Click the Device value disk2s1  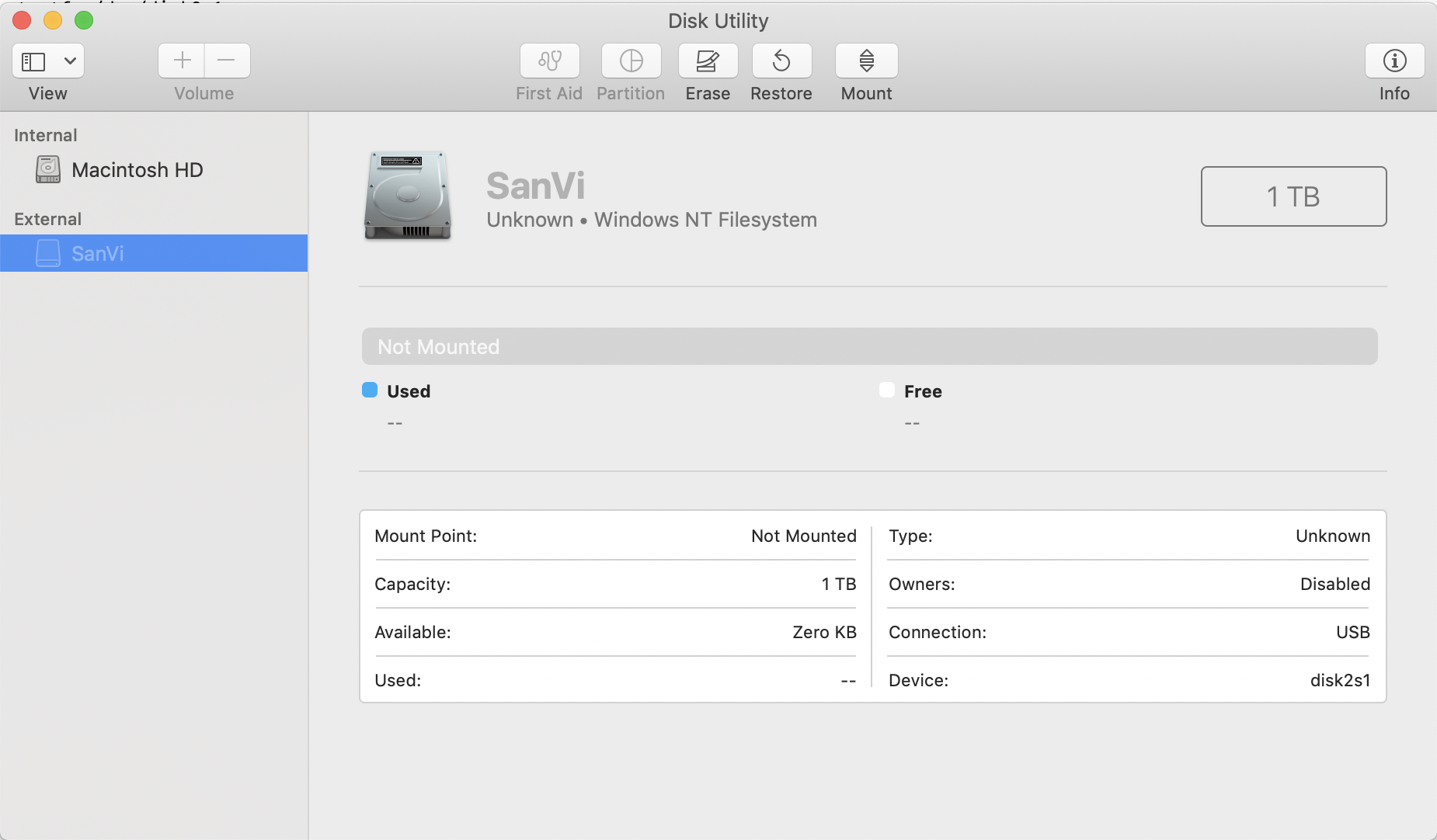(x=1340, y=681)
